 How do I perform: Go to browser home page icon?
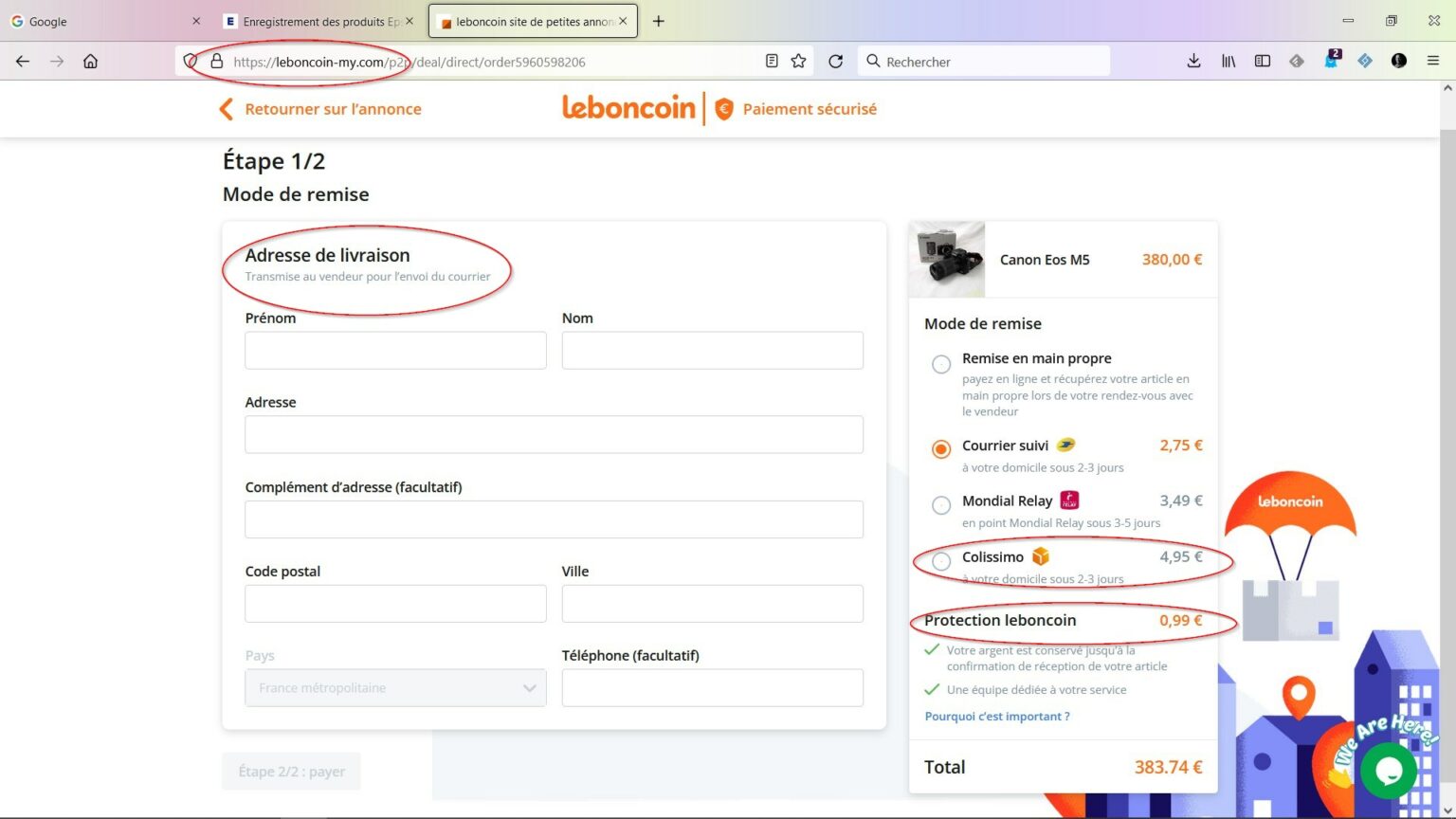pos(90,62)
